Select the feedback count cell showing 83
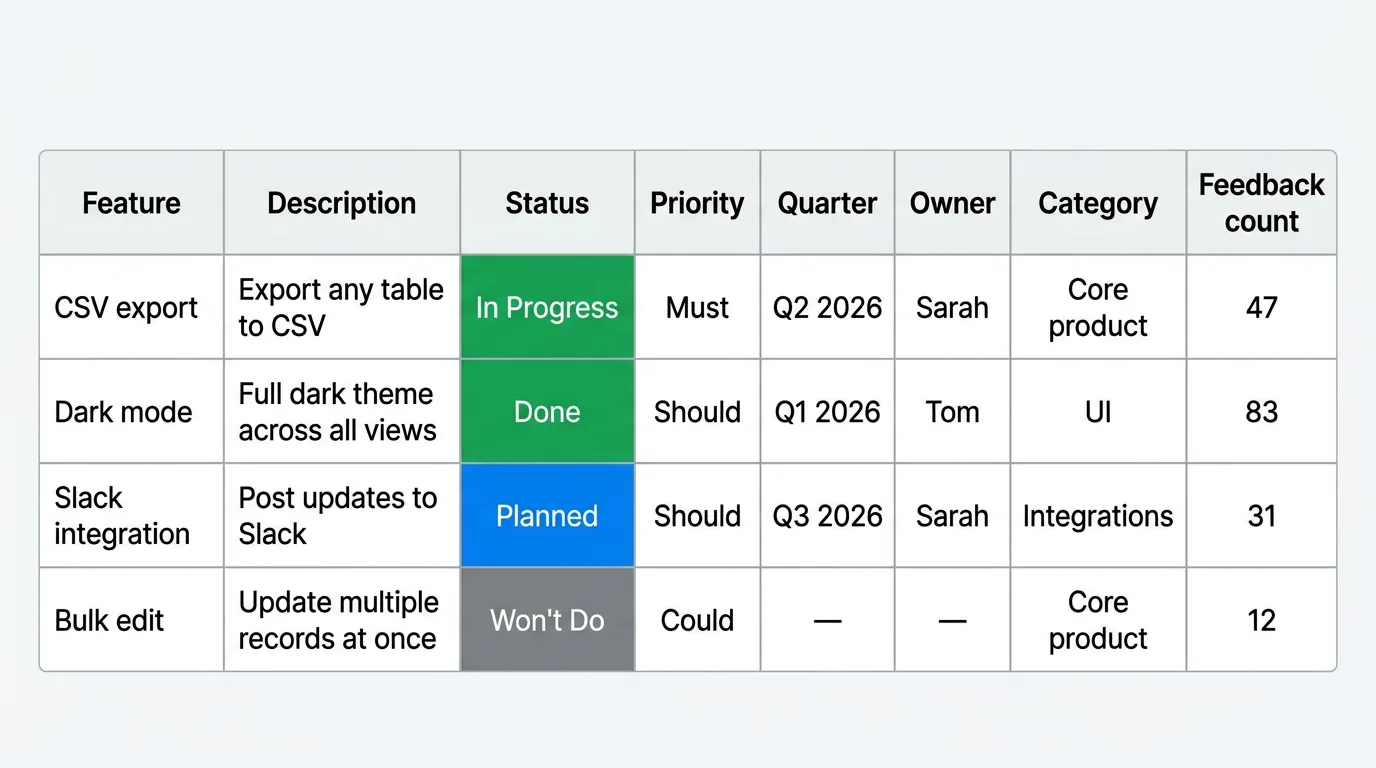The height and width of the screenshot is (768, 1376). [x=1261, y=411]
